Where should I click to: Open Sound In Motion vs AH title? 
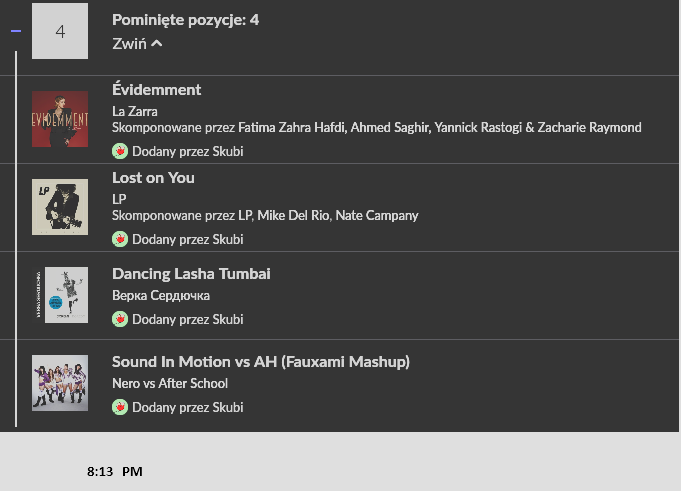click(x=261, y=362)
